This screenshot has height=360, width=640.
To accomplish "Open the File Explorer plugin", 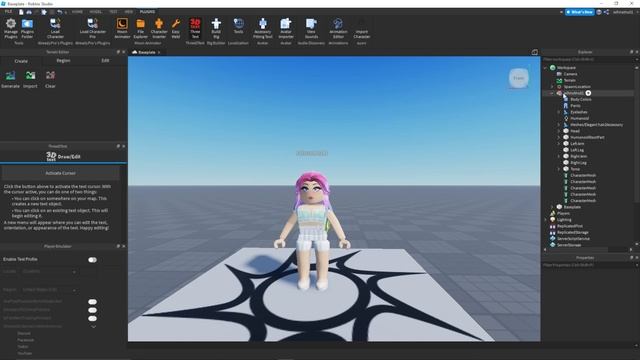I will coord(140,28).
